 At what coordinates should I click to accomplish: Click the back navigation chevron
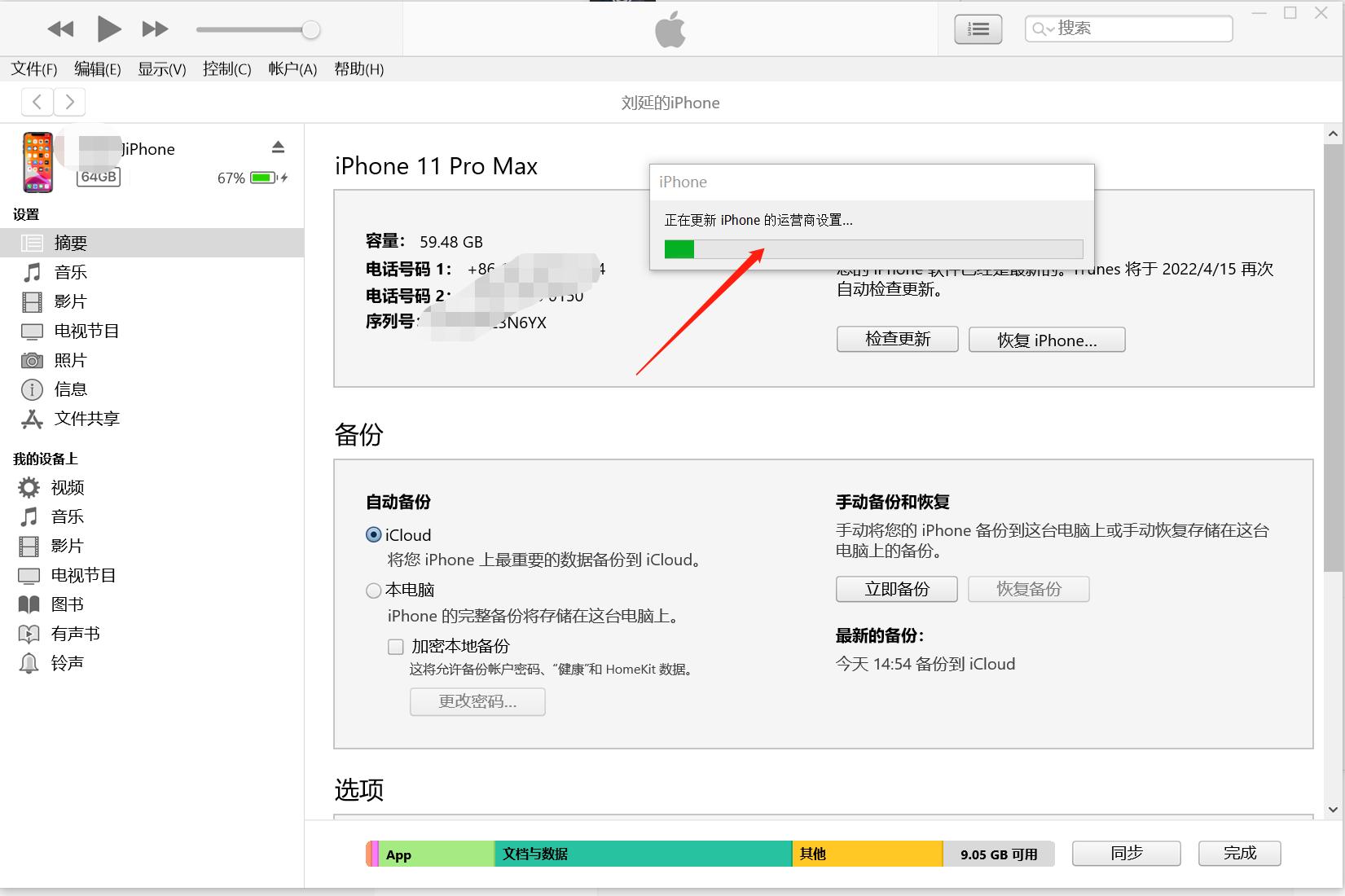pyautogui.click(x=37, y=101)
